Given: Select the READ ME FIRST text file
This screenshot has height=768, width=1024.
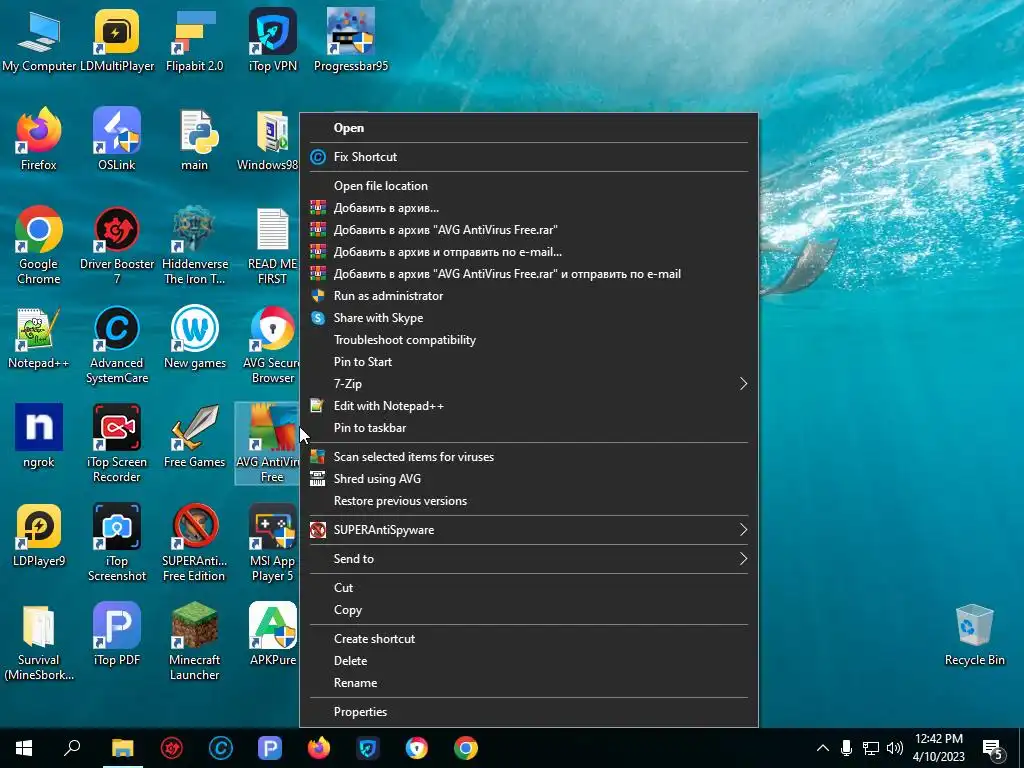Looking at the screenshot, I should click(x=272, y=246).
